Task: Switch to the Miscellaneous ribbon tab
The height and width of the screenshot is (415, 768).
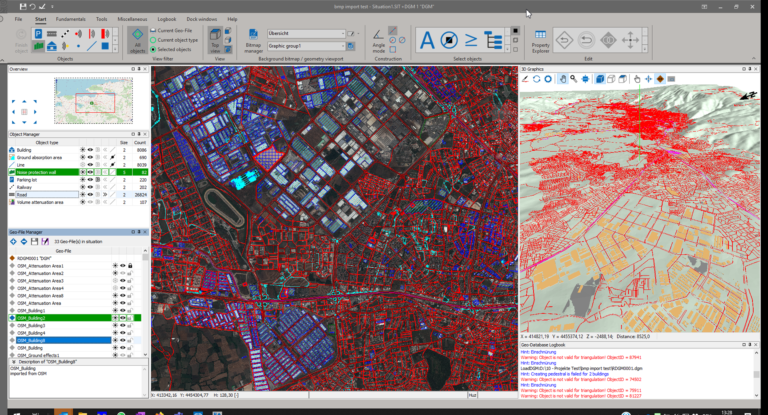Action: point(132,19)
